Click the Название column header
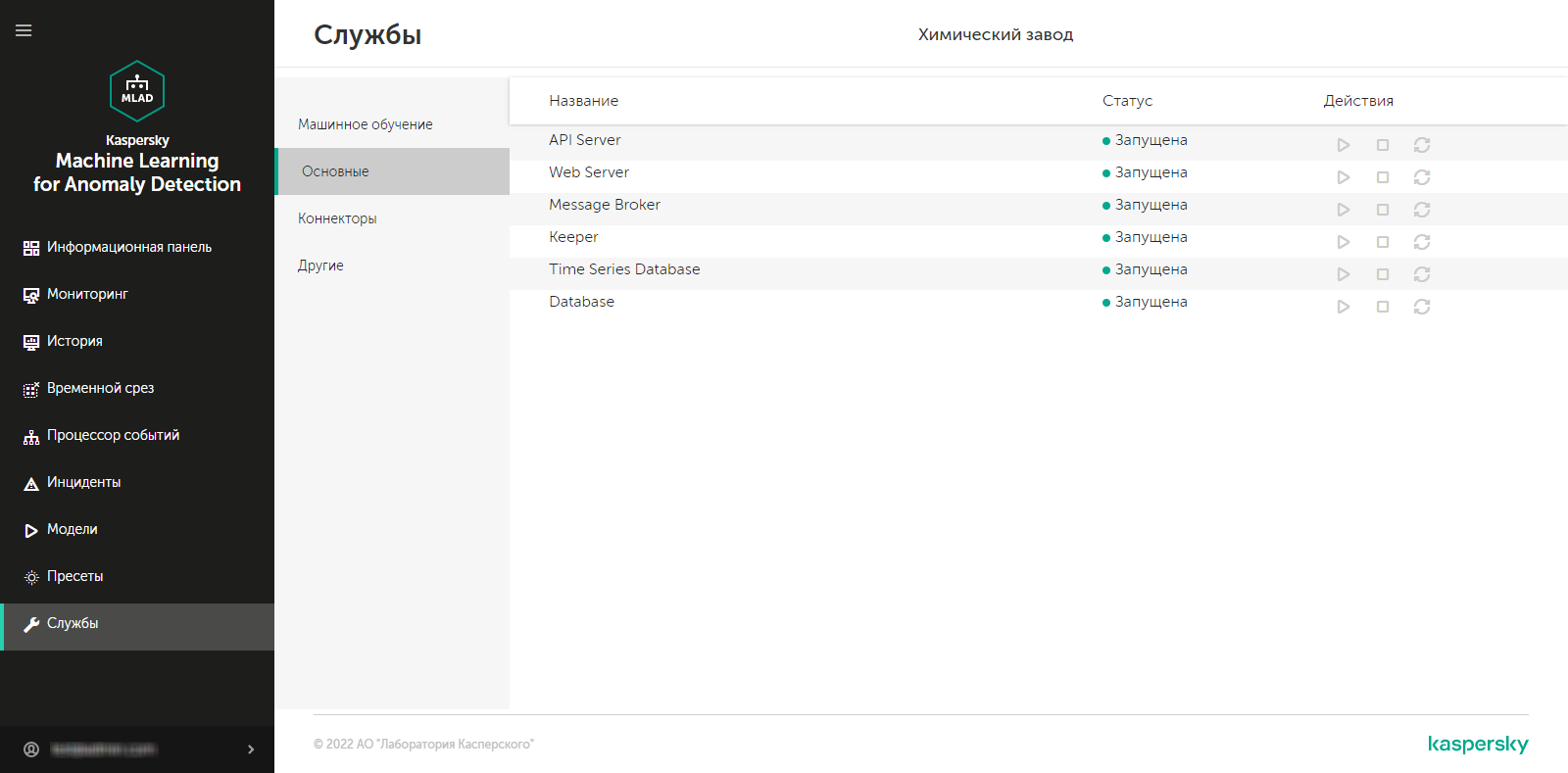1568x773 pixels. click(x=583, y=101)
